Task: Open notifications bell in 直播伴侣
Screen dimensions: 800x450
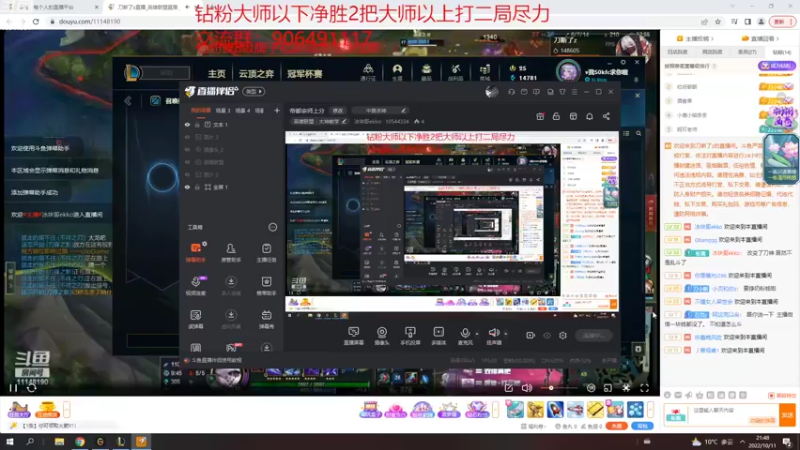Action: (x=589, y=116)
